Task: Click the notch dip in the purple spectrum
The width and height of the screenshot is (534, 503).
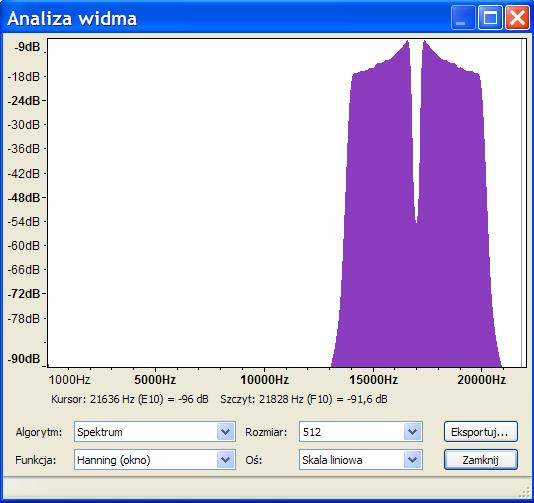Action: tap(417, 218)
